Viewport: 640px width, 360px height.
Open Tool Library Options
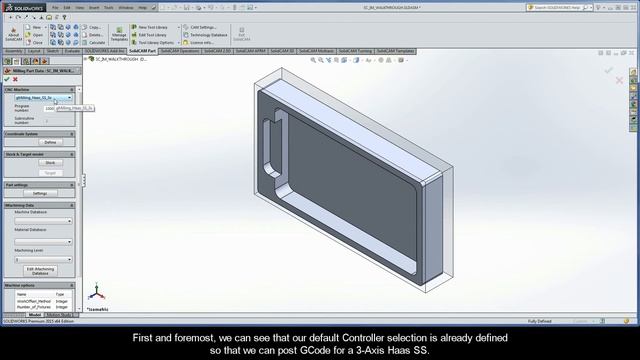[x=153, y=42]
